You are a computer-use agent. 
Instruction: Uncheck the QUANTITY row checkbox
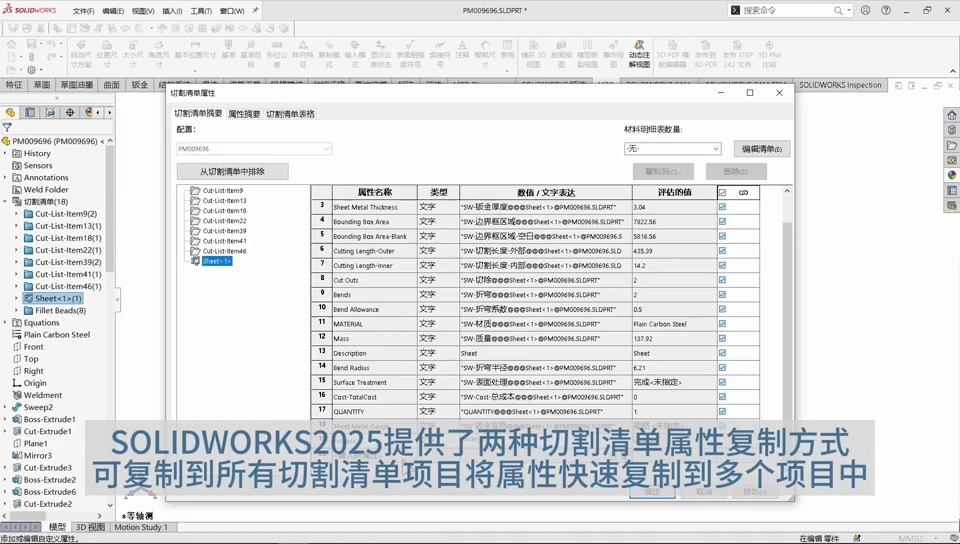pos(722,411)
